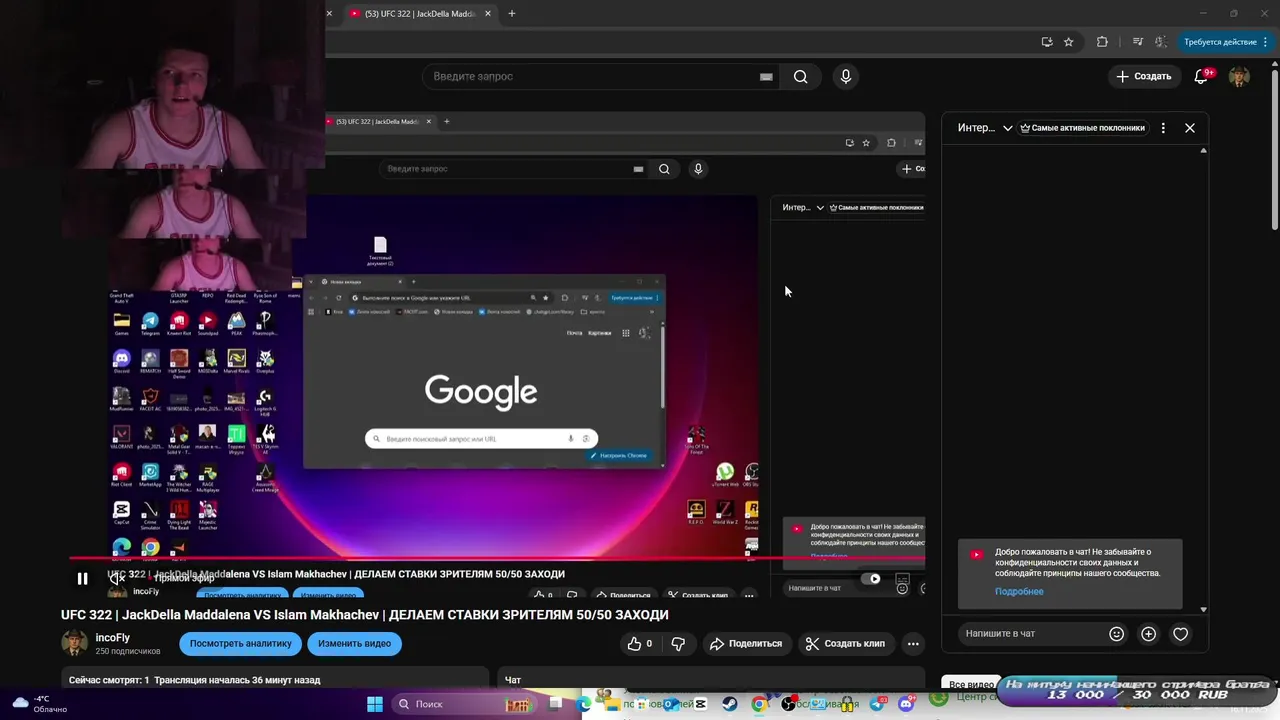Click the install app icon in address bar
Screen dimensions: 1280x720
tap(1046, 42)
